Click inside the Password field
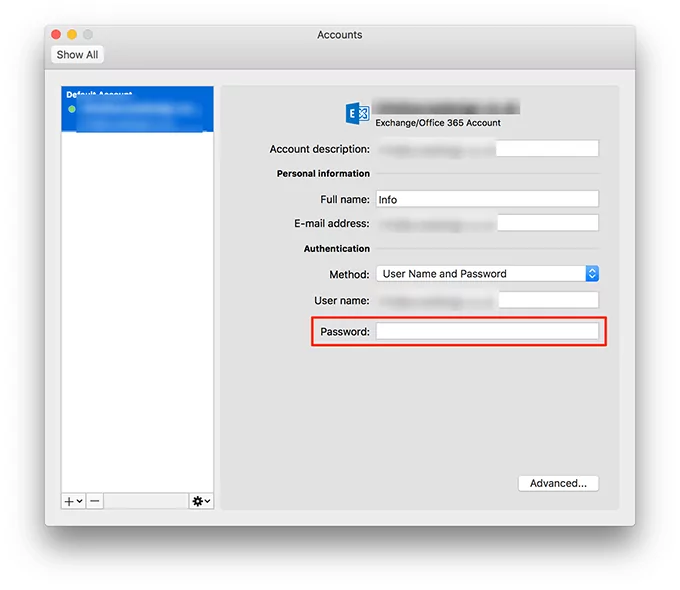This screenshot has width=680, height=590. (487, 332)
